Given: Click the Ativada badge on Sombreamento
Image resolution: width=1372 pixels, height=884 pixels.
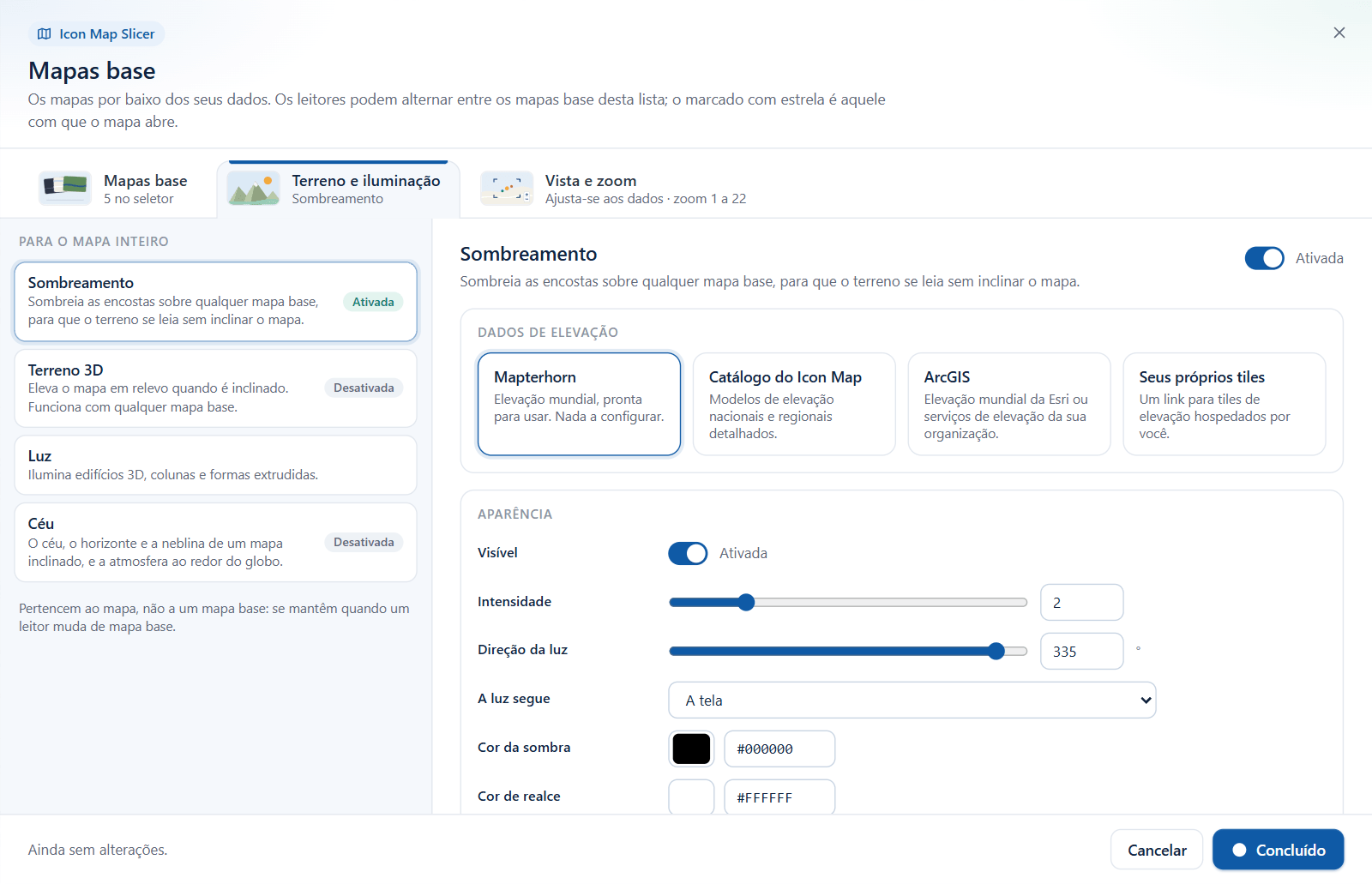Looking at the screenshot, I should point(373,302).
